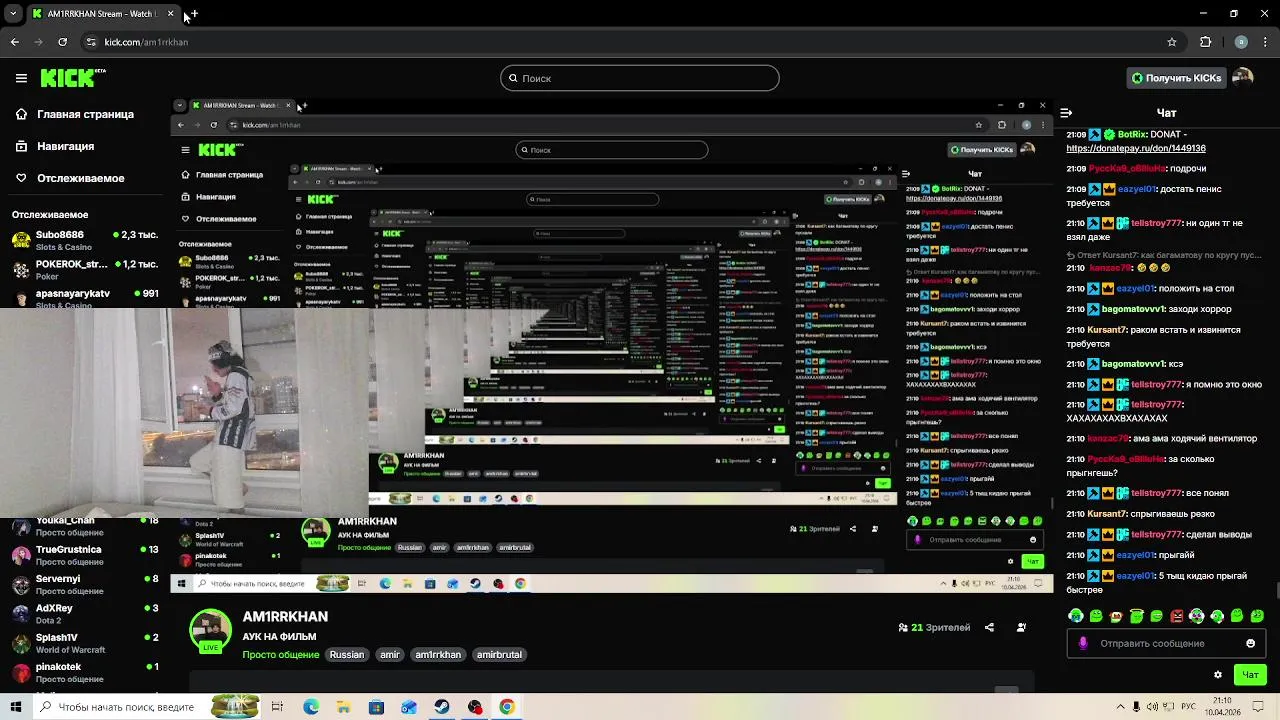This screenshot has width=1280, height=720.
Task: Open Subo8686 channel in sidebar
Action: point(85,239)
